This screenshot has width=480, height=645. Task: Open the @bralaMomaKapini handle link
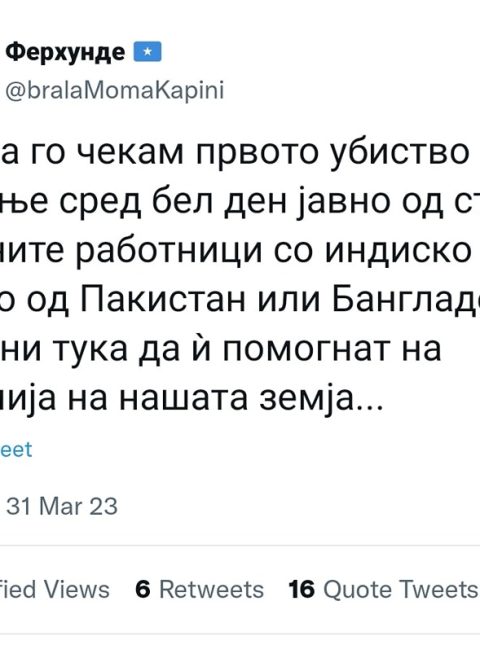(114, 90)
